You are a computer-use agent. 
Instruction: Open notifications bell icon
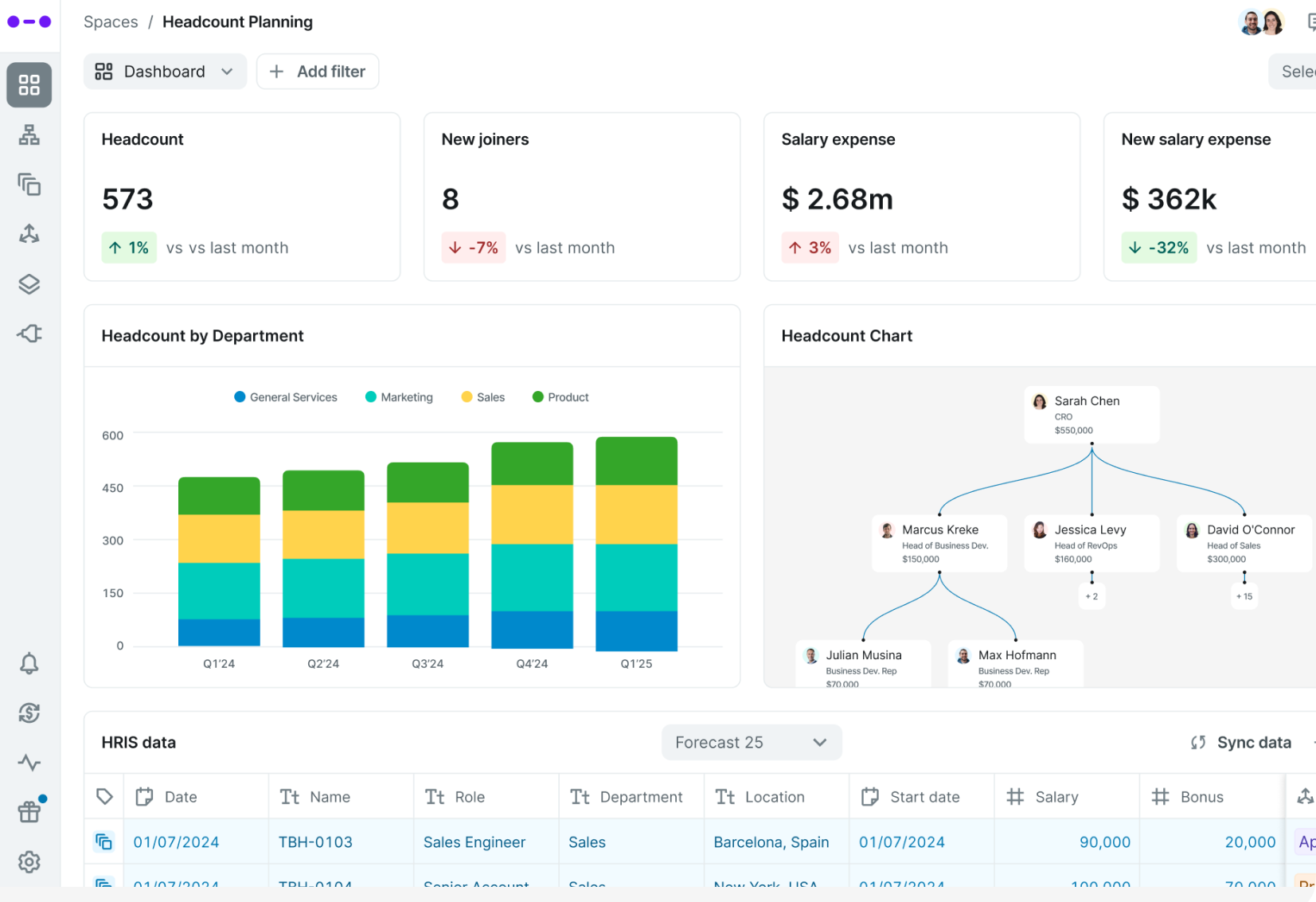tap(29, 663)
